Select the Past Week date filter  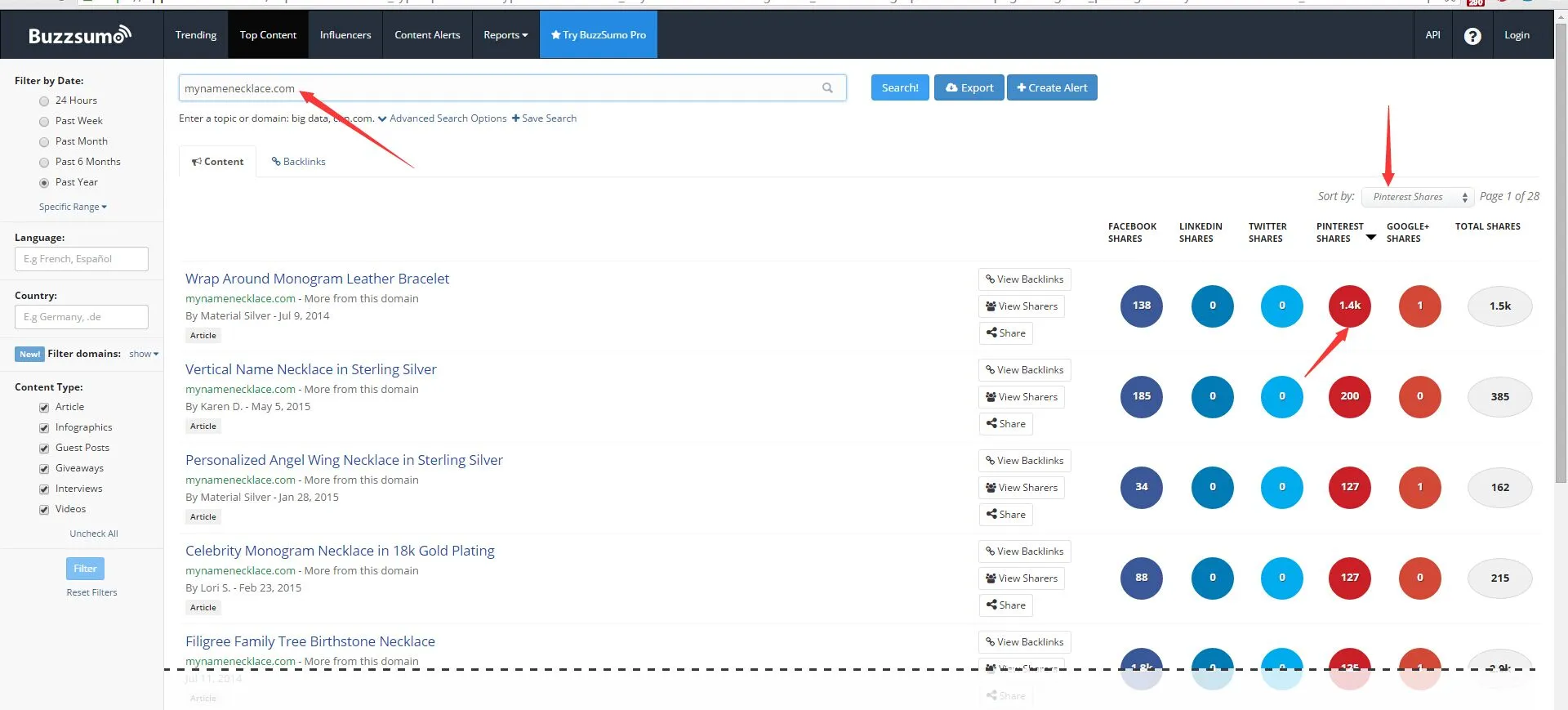(44, 122)
